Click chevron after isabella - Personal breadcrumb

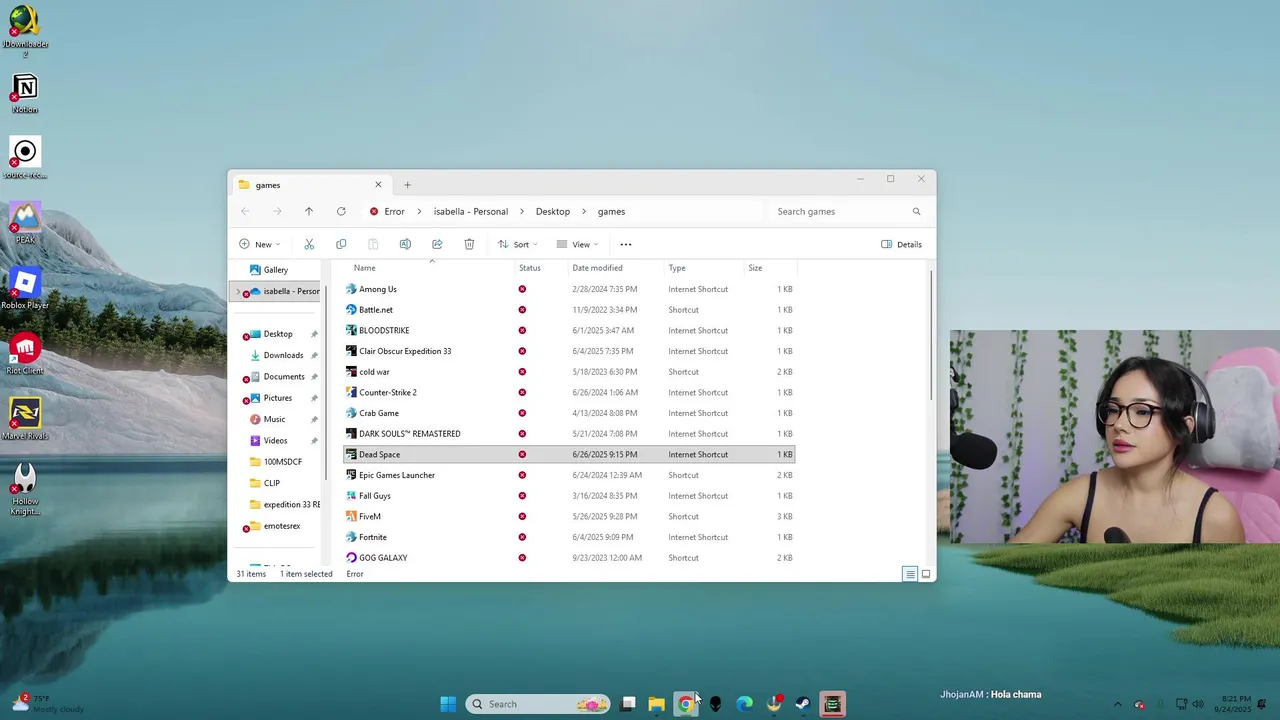(x=522, y=211)
